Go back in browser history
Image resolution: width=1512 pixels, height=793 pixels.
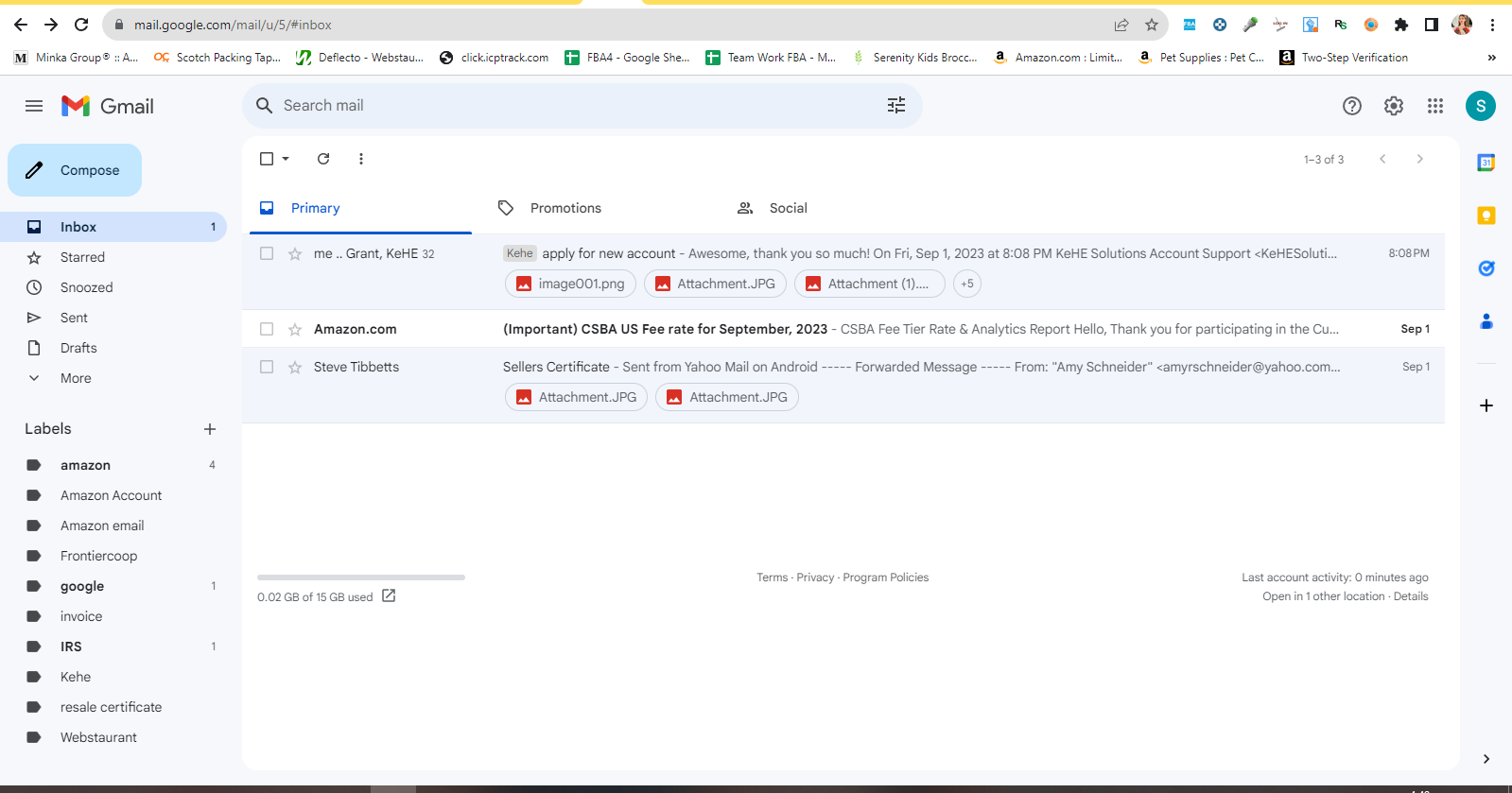click(x=21, y=25)
